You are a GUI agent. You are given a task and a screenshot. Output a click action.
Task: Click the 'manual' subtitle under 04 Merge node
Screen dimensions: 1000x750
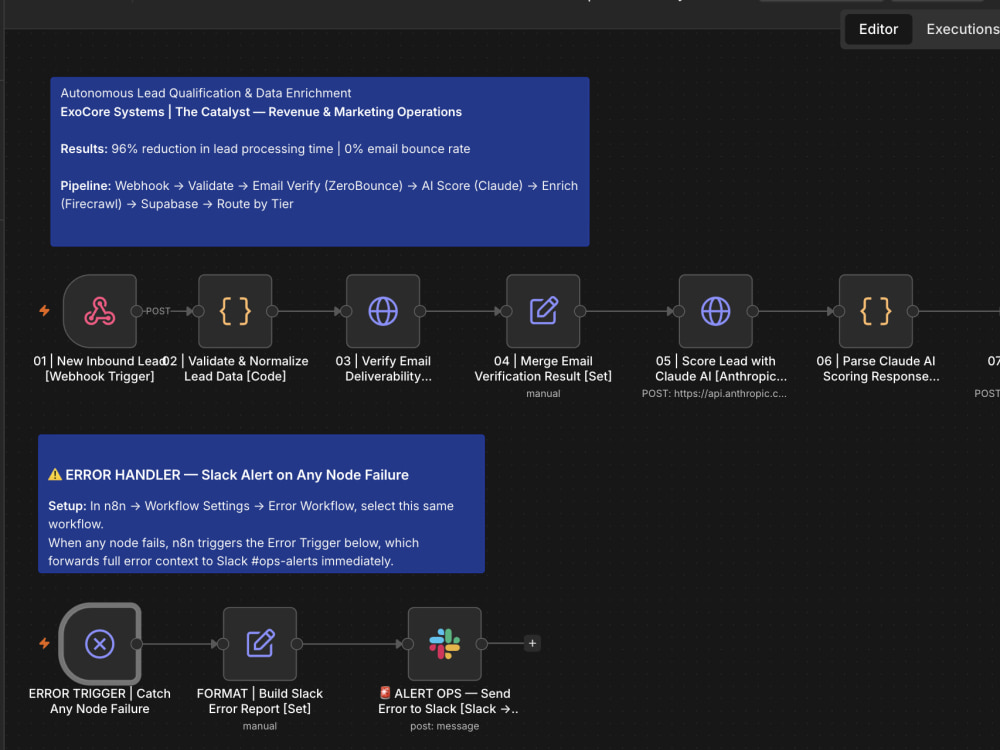pyautogui.click(x=543, y=393)
